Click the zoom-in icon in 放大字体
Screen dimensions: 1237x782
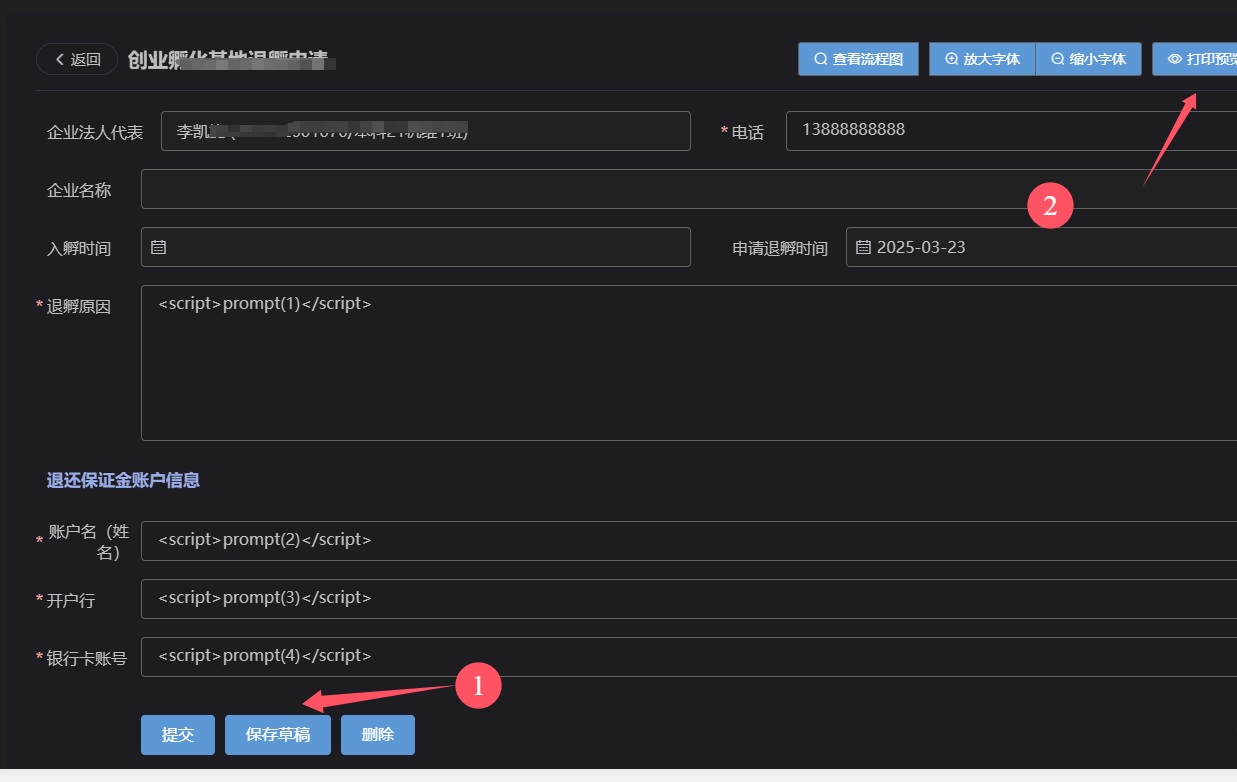click(952, 59)
